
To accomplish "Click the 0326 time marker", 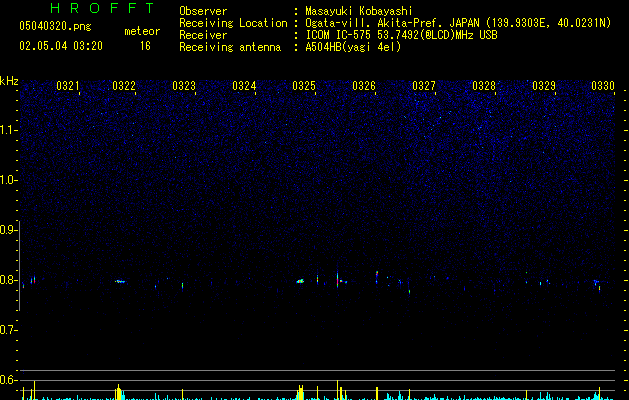I will coord(364,86).
